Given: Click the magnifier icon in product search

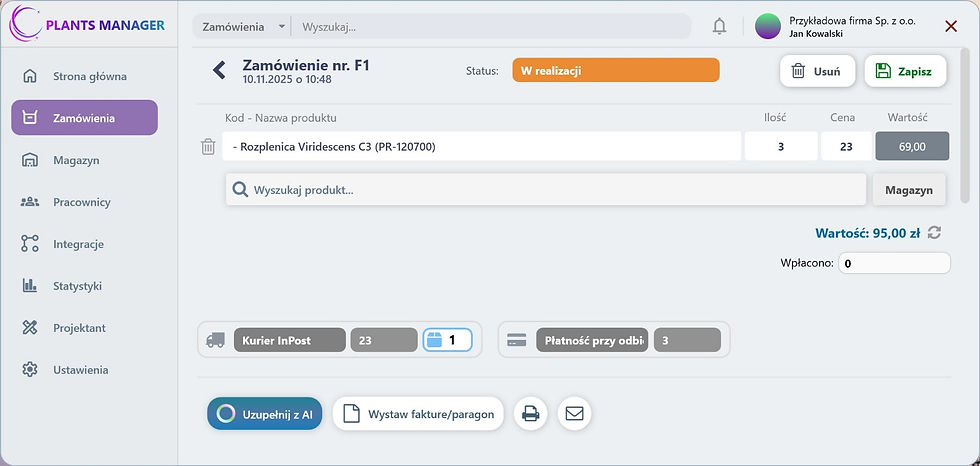Looking at the screenshot, I should [x=240, y=190].
